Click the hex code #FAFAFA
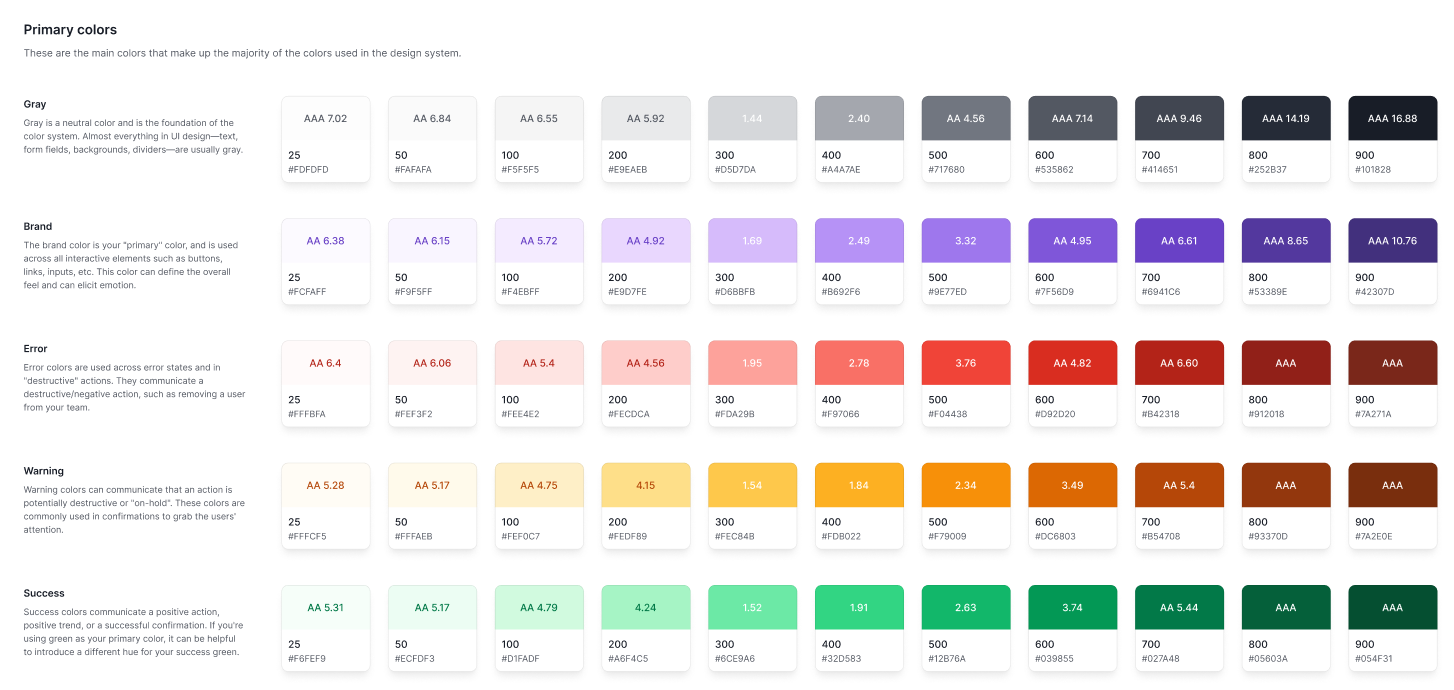This screenshot has width=1454, height=690. click(x=413, y=170)
